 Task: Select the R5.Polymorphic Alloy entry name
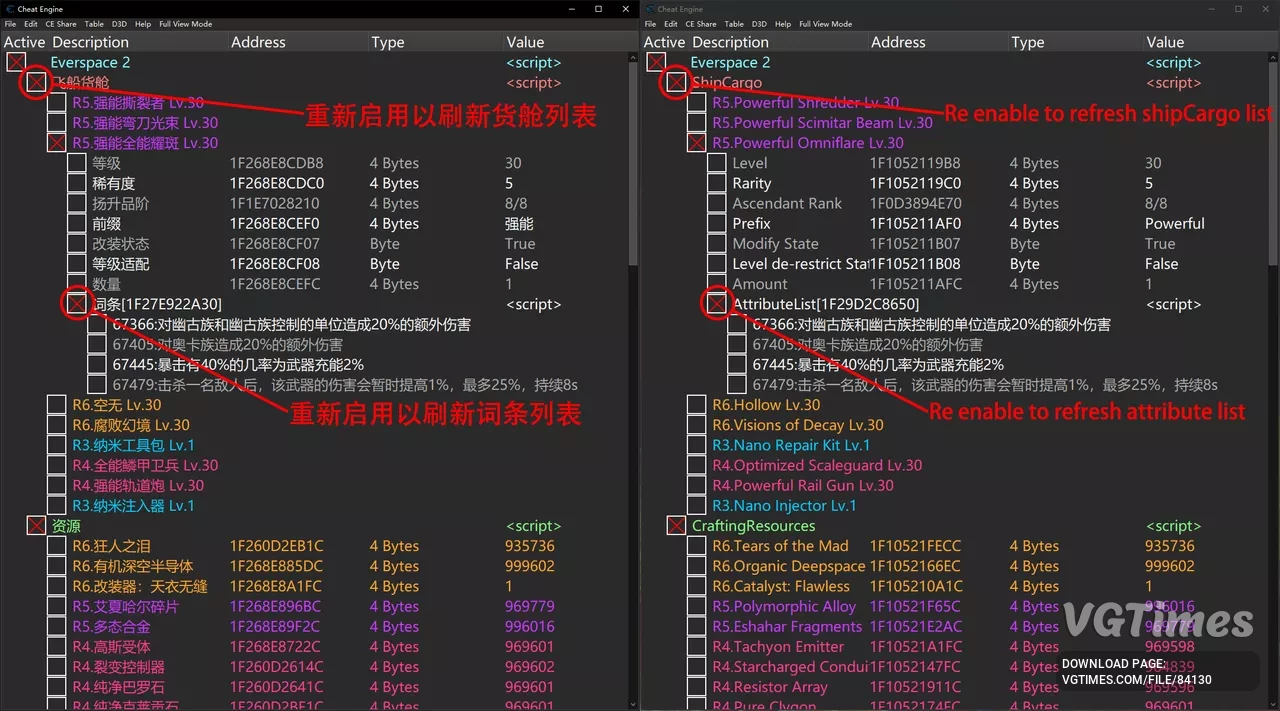[784, 606]
